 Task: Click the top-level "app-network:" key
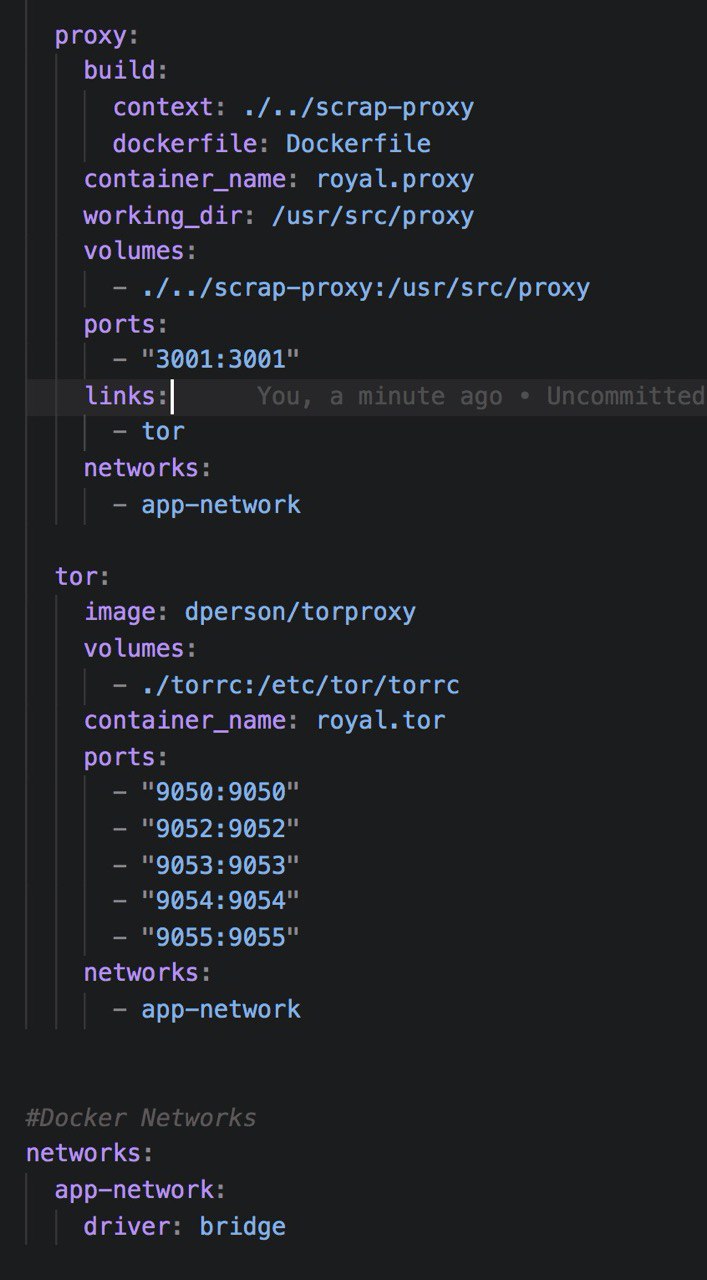pyautogui.click(x=141, y=1189)
